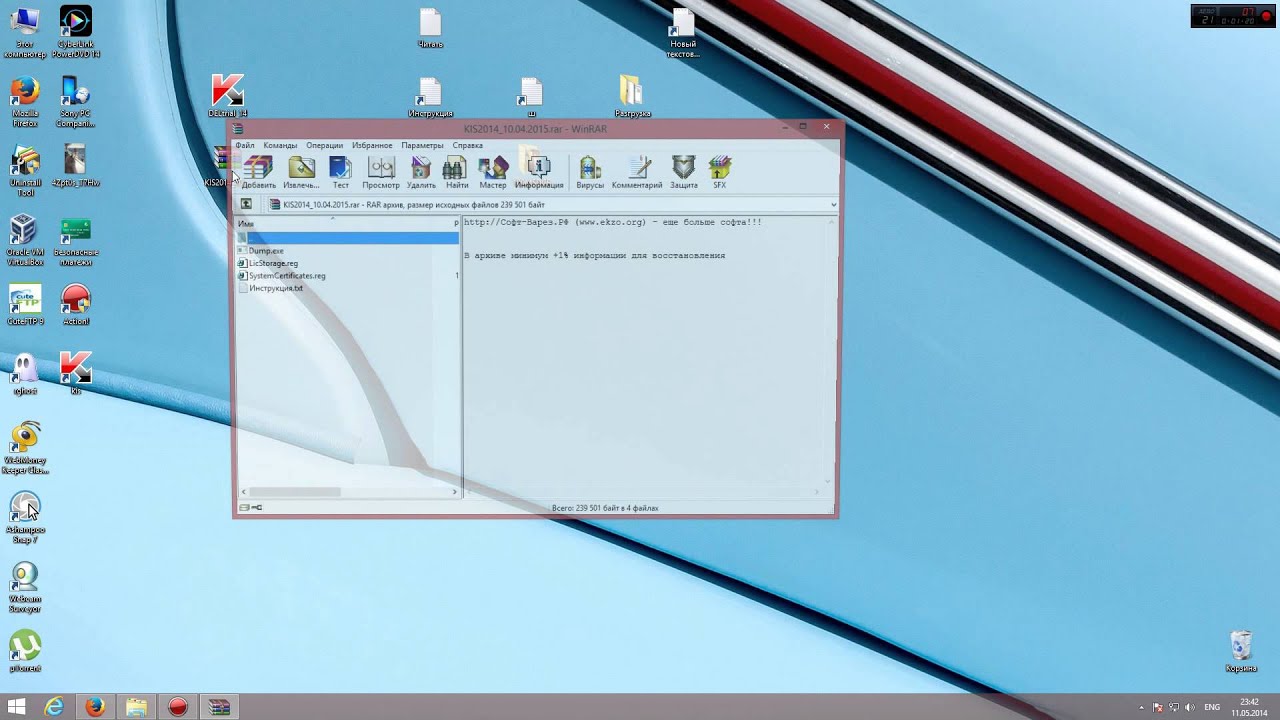Select the WebMoney Keeper Classic shortcut
Screen dimensions: 1280x720
click(x=25, y=447)
